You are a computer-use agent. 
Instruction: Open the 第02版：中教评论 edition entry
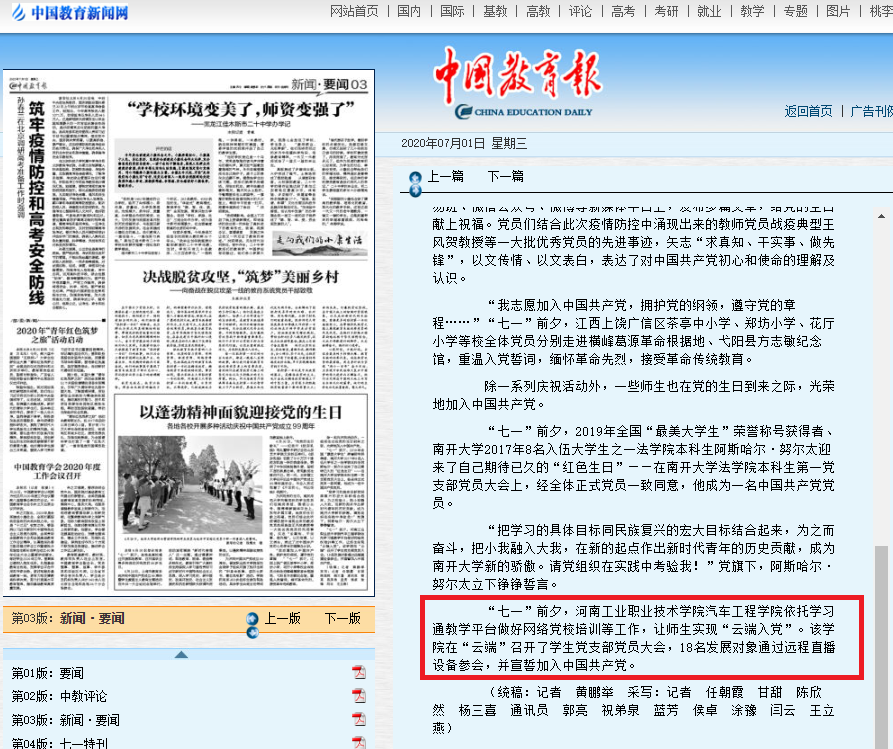click(59, 696)
